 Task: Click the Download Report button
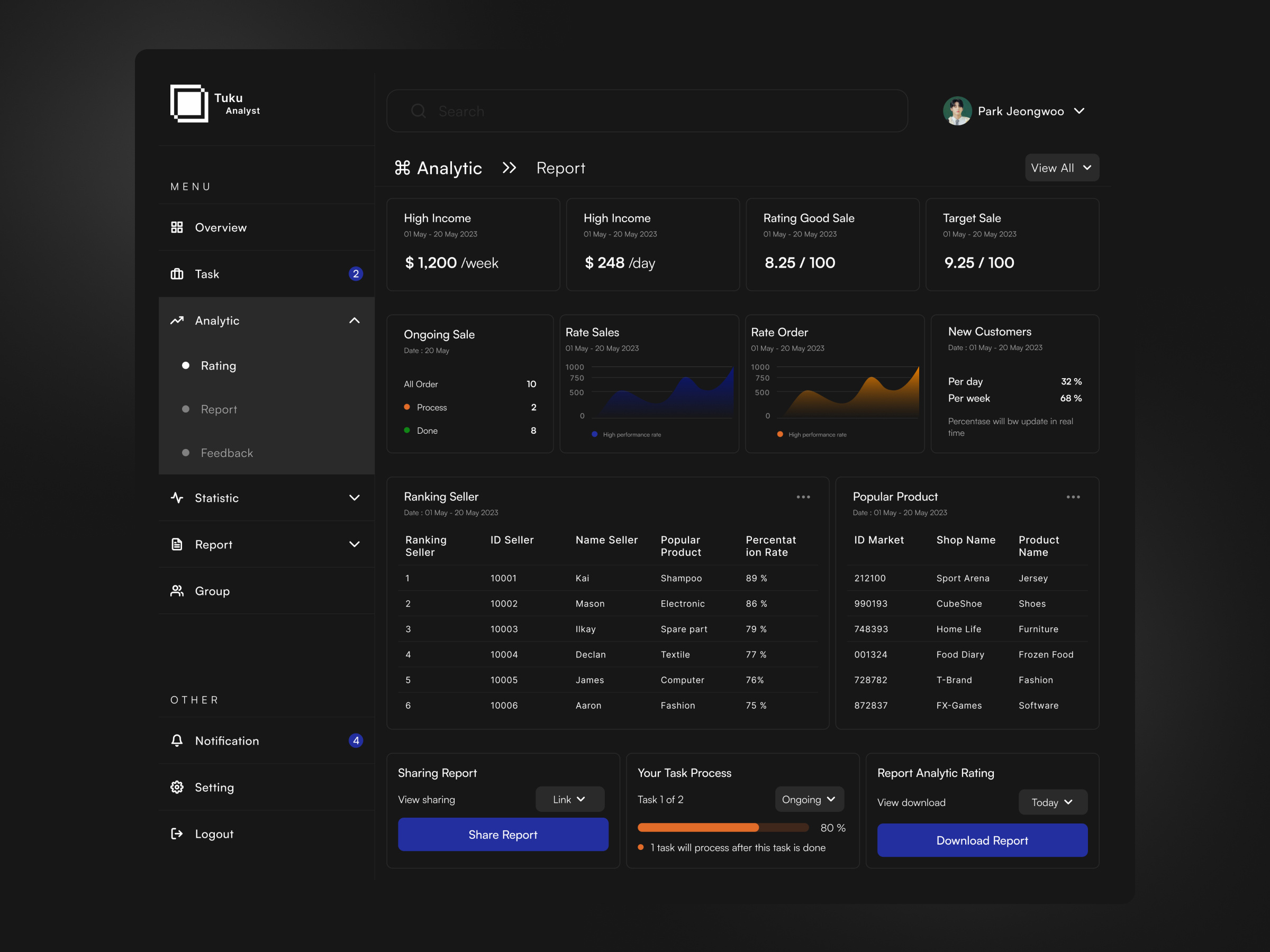(x=981, y=840)
